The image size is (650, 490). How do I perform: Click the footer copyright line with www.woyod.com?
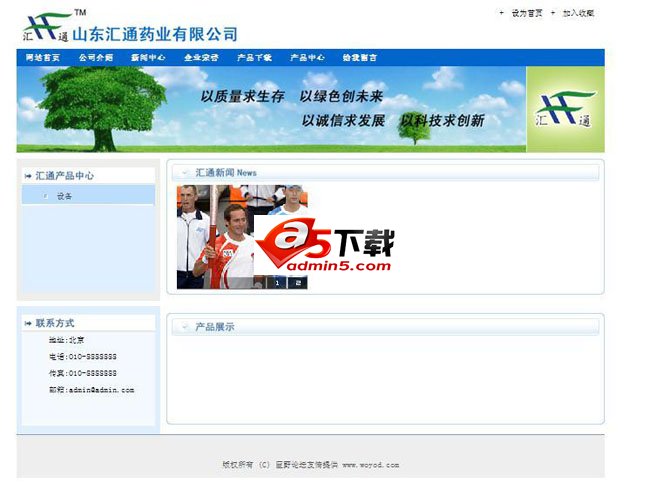point(310,465)
